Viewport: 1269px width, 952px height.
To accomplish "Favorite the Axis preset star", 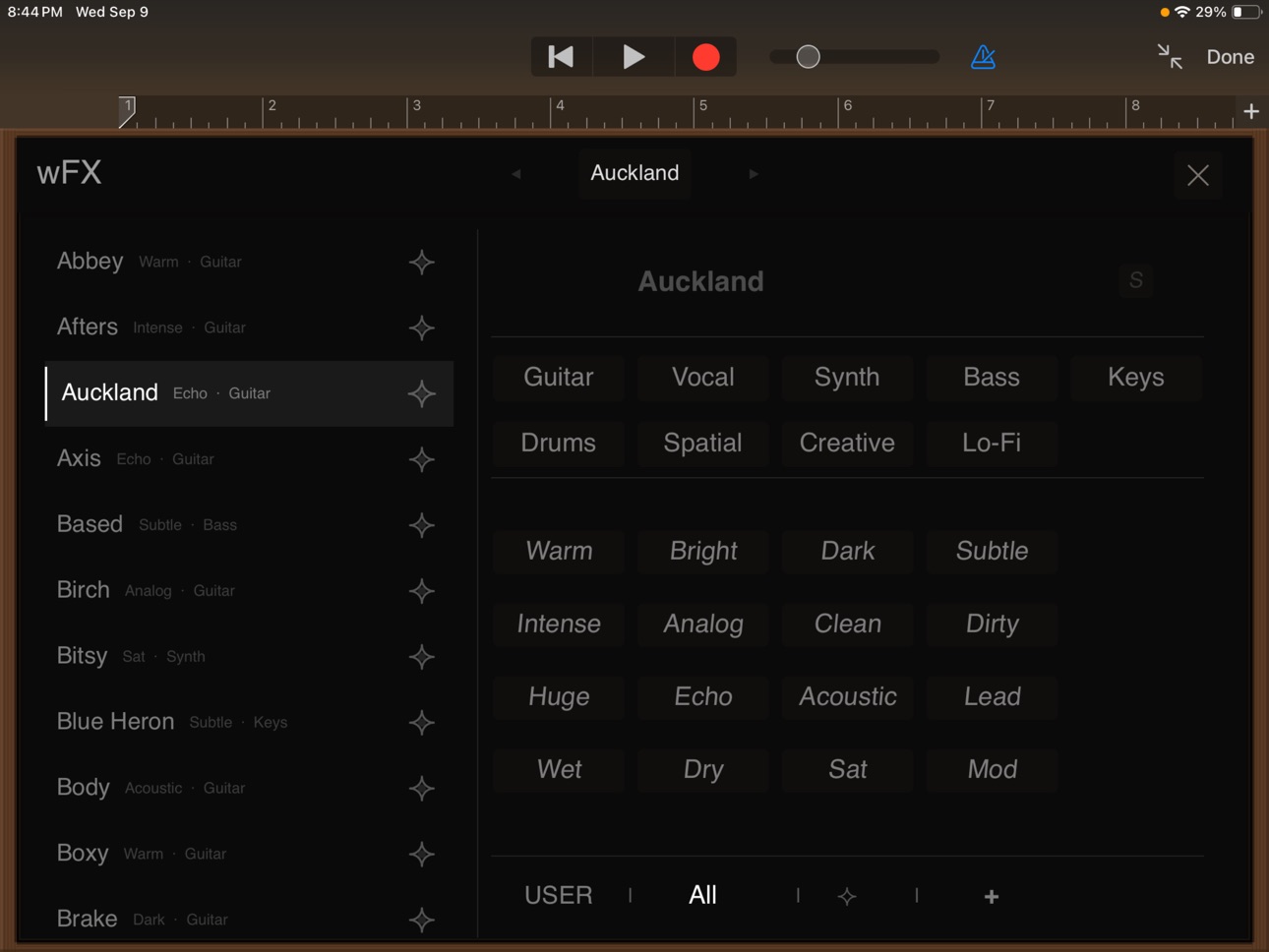I will [422, 459].
